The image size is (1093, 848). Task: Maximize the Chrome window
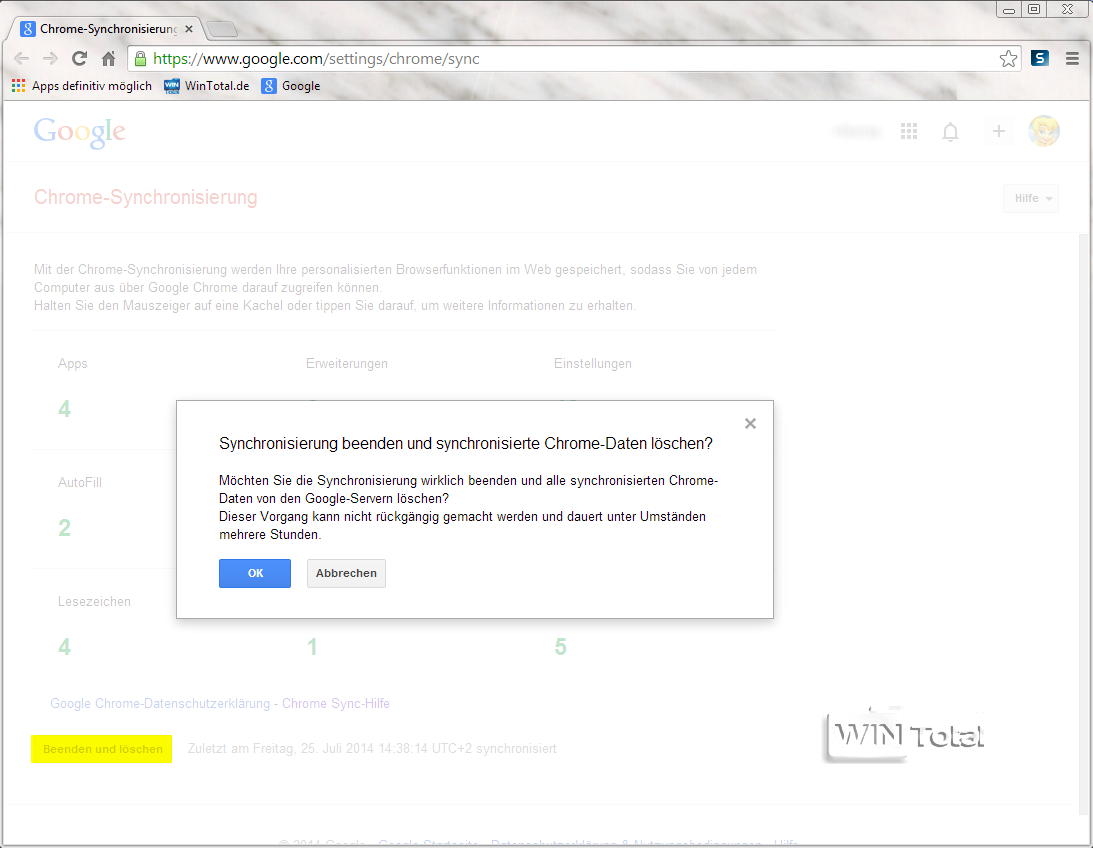[x=1034, y=10]
